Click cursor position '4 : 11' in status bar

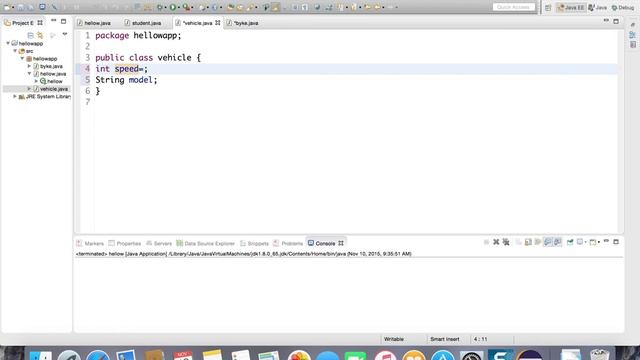tap(480, 339)
